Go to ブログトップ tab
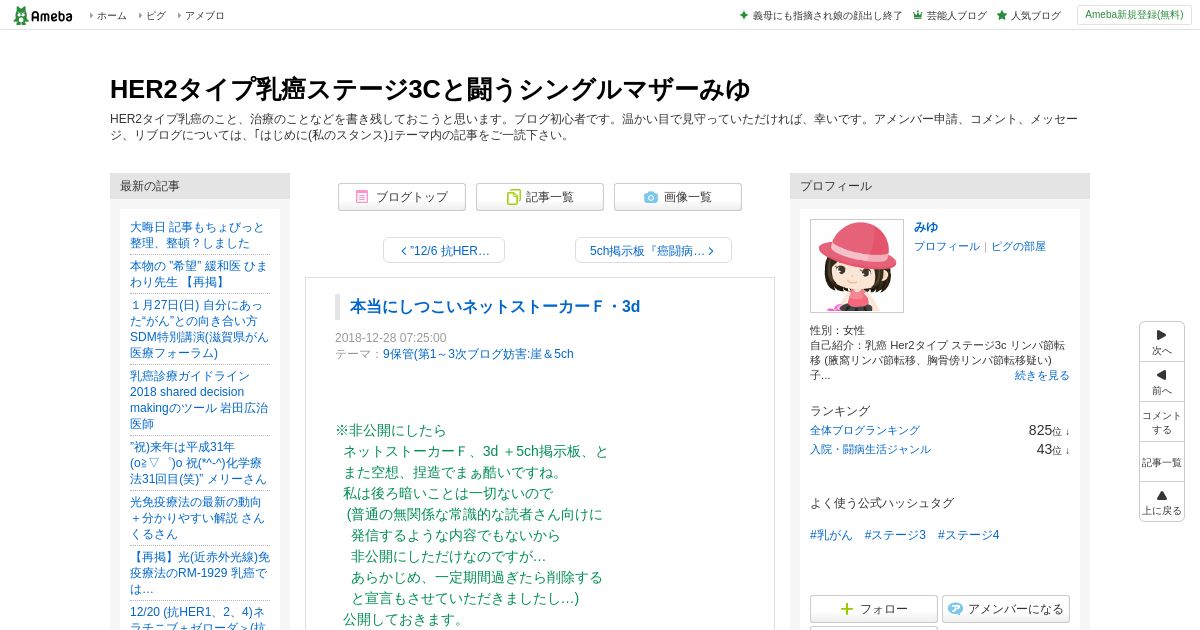Screen dimensions: 1200x630 coord(402,197)
